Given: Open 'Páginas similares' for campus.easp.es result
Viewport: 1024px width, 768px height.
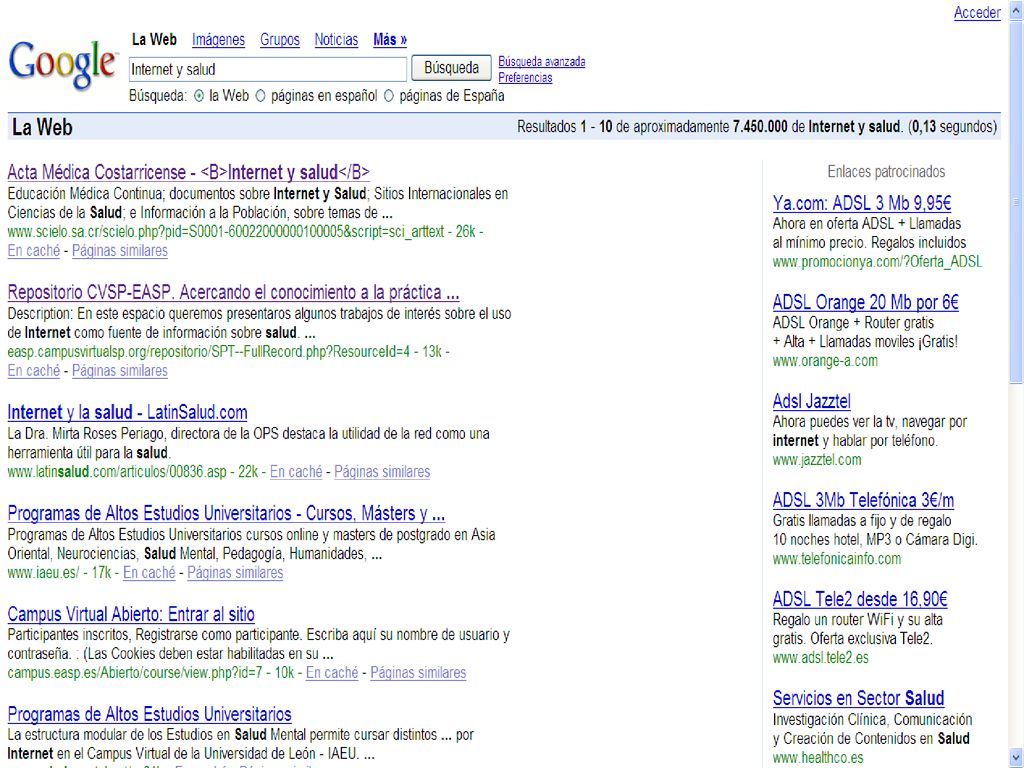Looking at the screenshot, I should 418,673.
